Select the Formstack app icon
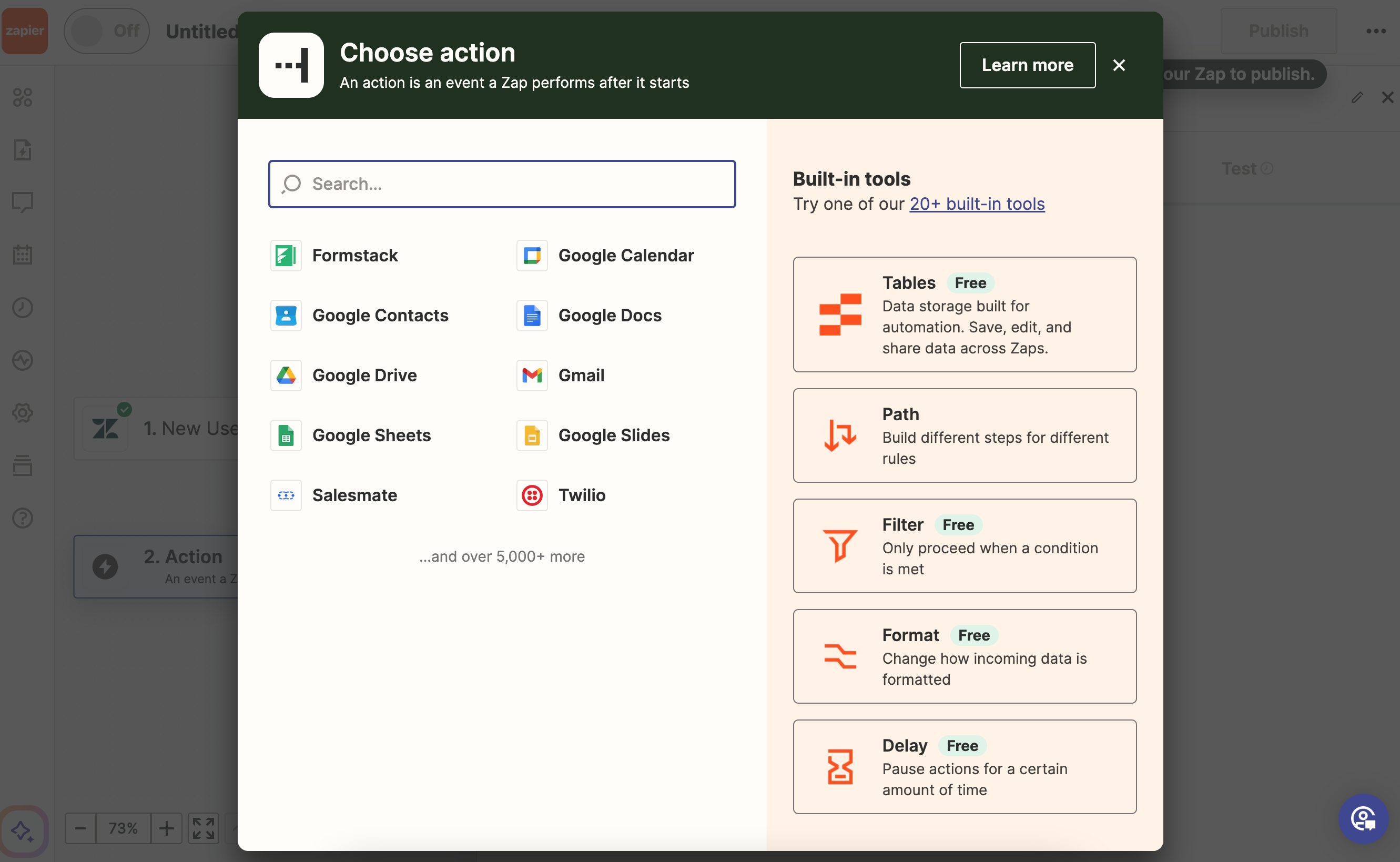 [x=286, y=256]
